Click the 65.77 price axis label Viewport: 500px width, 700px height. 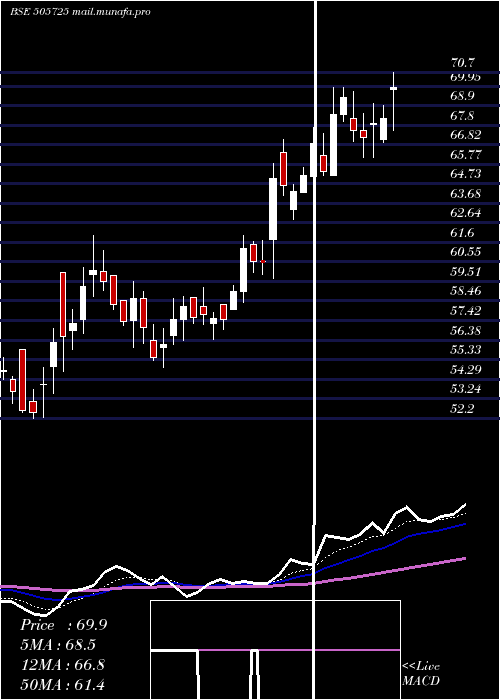[466, 154]
